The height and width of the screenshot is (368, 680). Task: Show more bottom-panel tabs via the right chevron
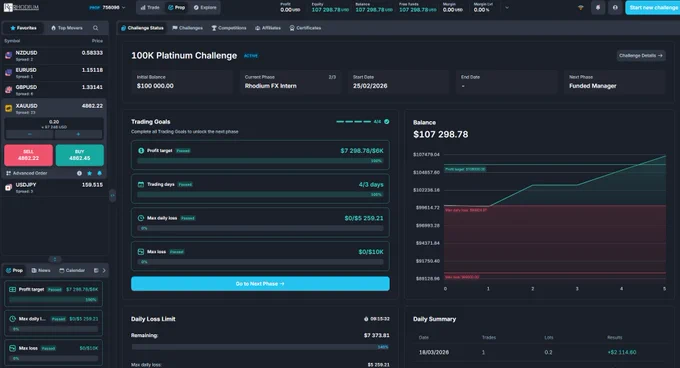pyautogui.click(x=104, y=270)
